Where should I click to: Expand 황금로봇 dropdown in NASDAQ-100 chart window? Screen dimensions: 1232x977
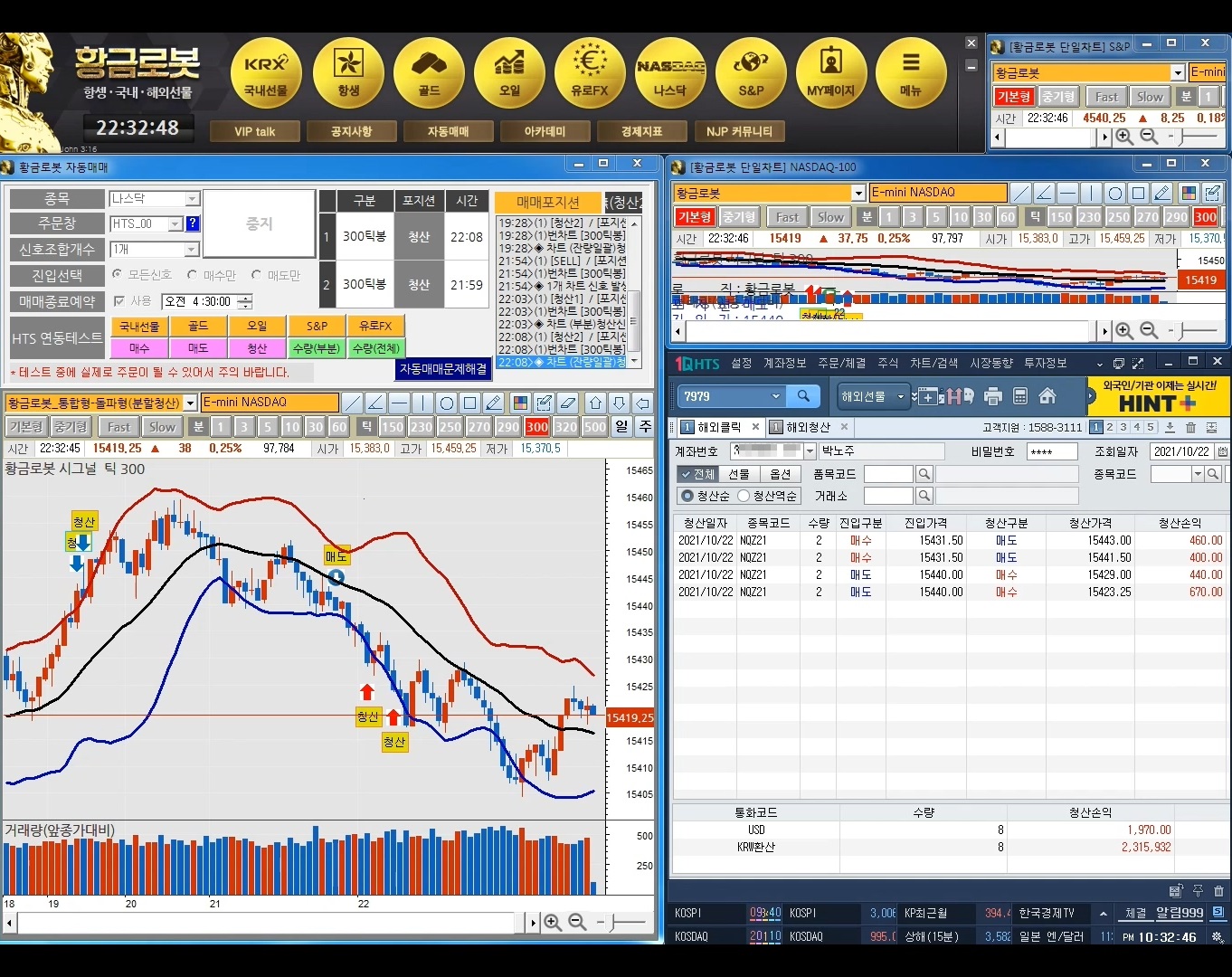[x=858, y=193]
